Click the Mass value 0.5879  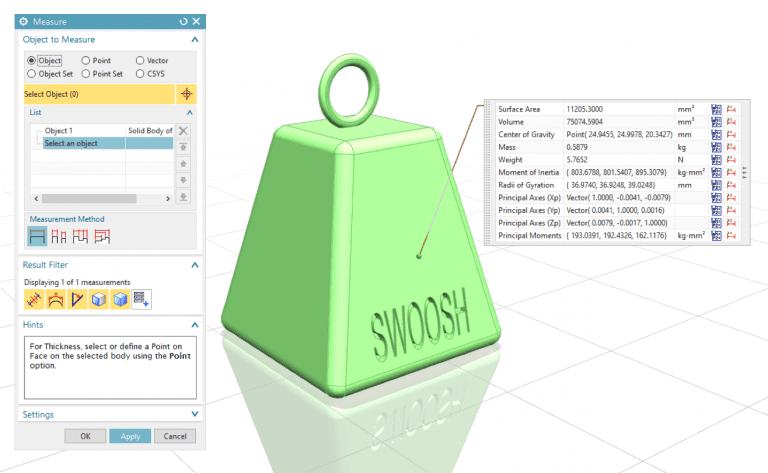(576, 147)
